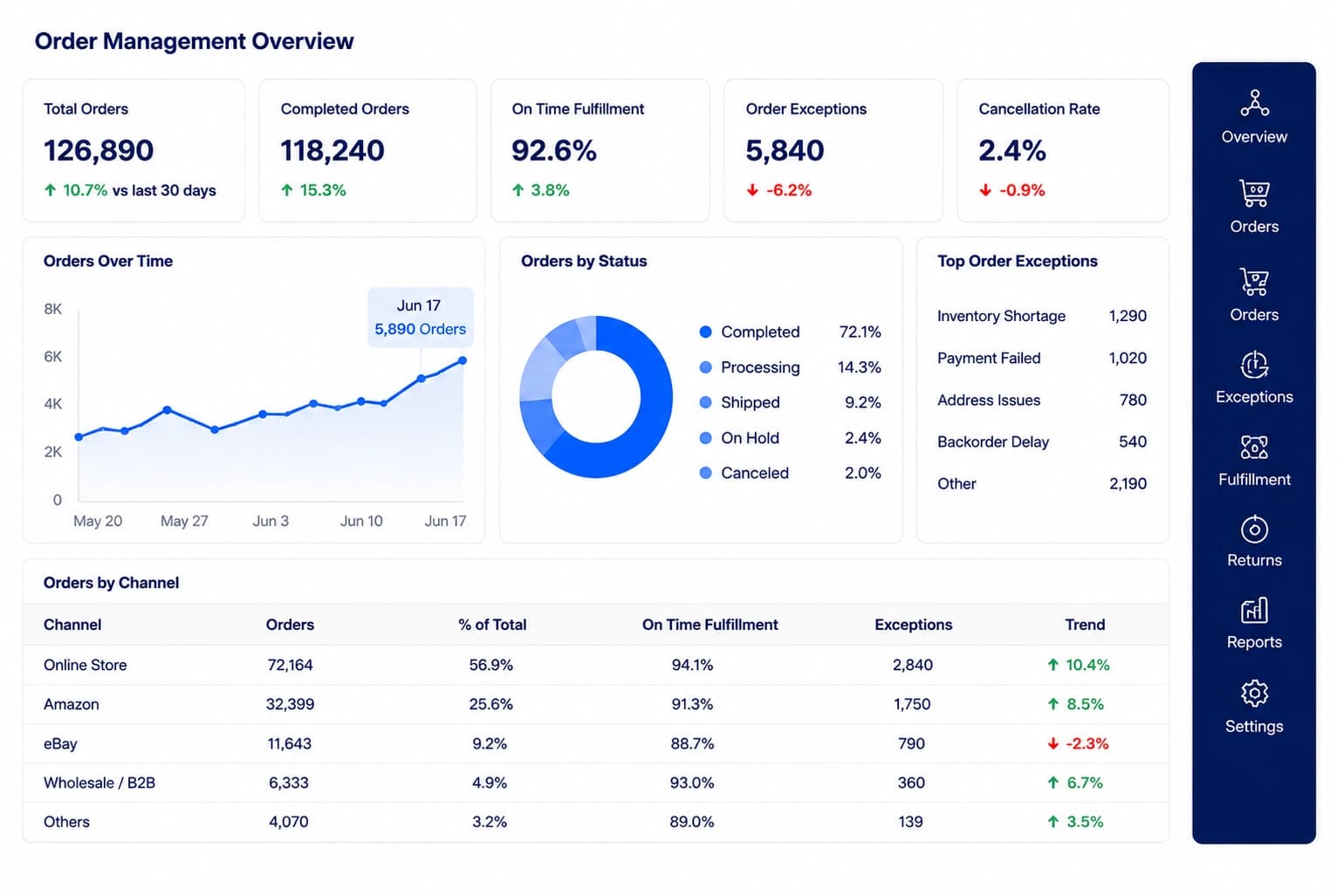Click the 1,750 exceptions cell

click(912, 704)
